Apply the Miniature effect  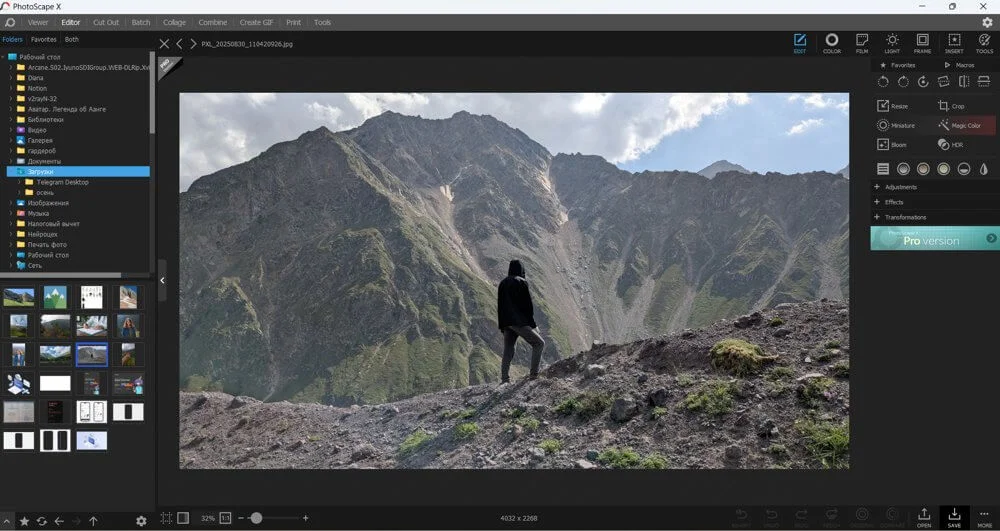pyautogui.click(x=895, y=126)
